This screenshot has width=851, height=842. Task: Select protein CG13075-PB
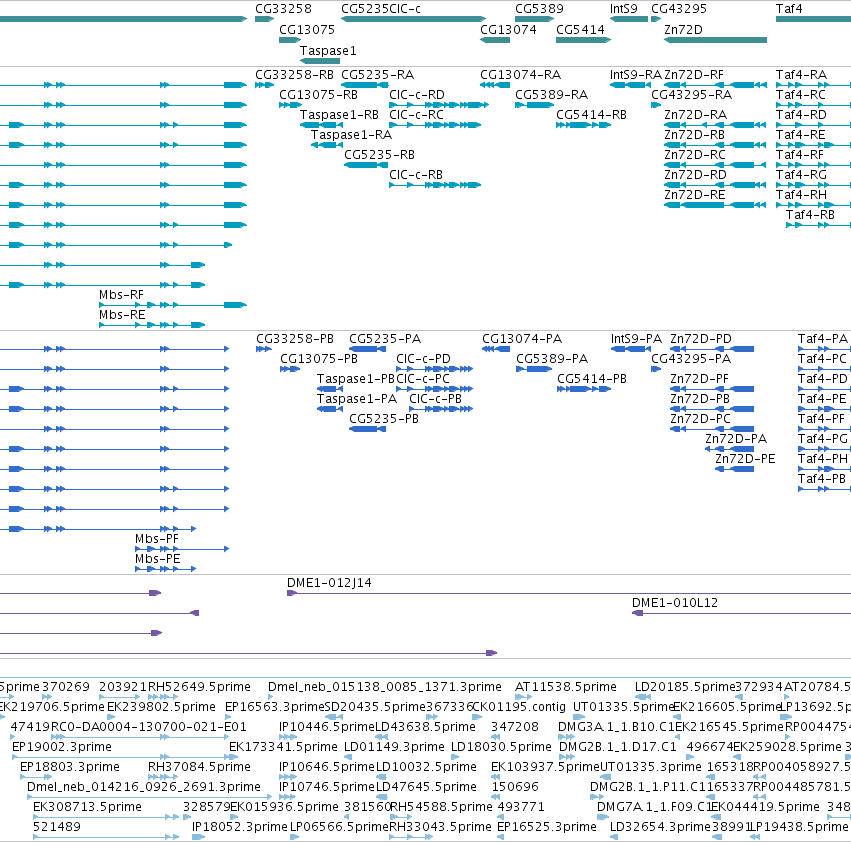coord(290,369)
